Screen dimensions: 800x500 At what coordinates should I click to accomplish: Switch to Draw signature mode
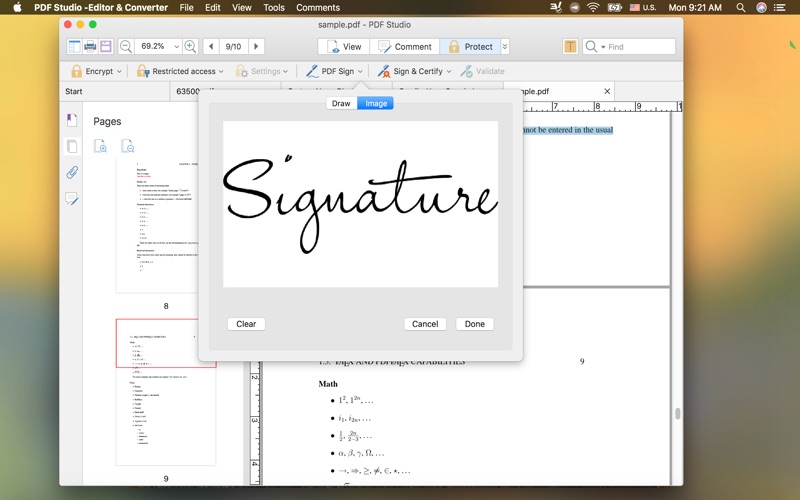341,103
